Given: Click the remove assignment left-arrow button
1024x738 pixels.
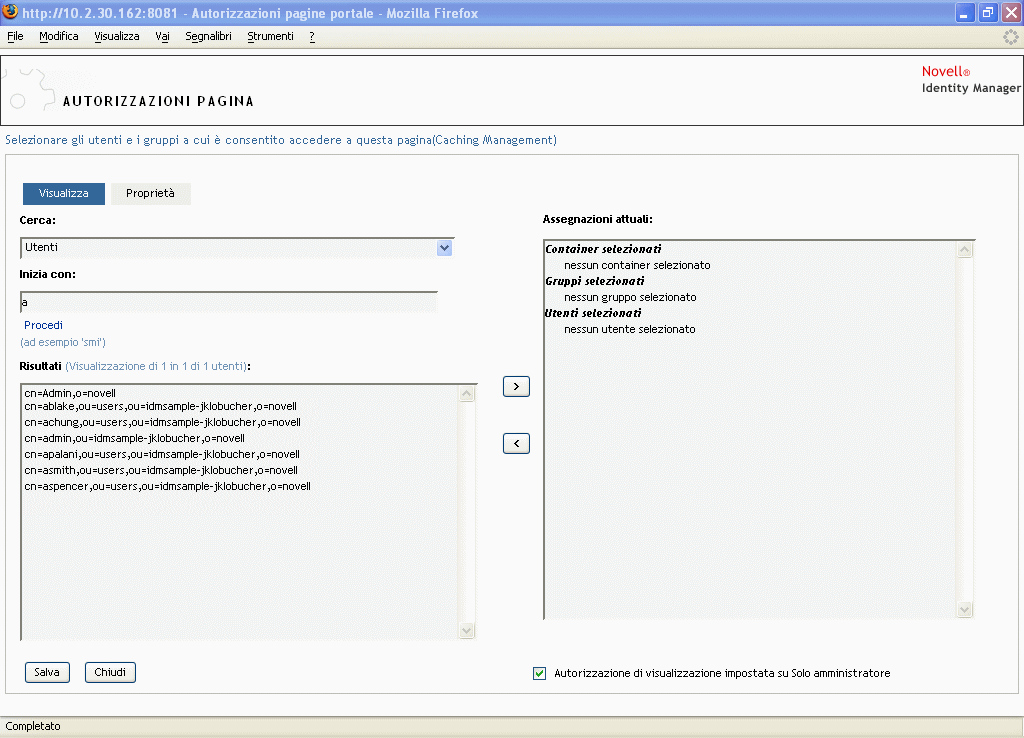Looking at the screenshot, I should [516, 443].
